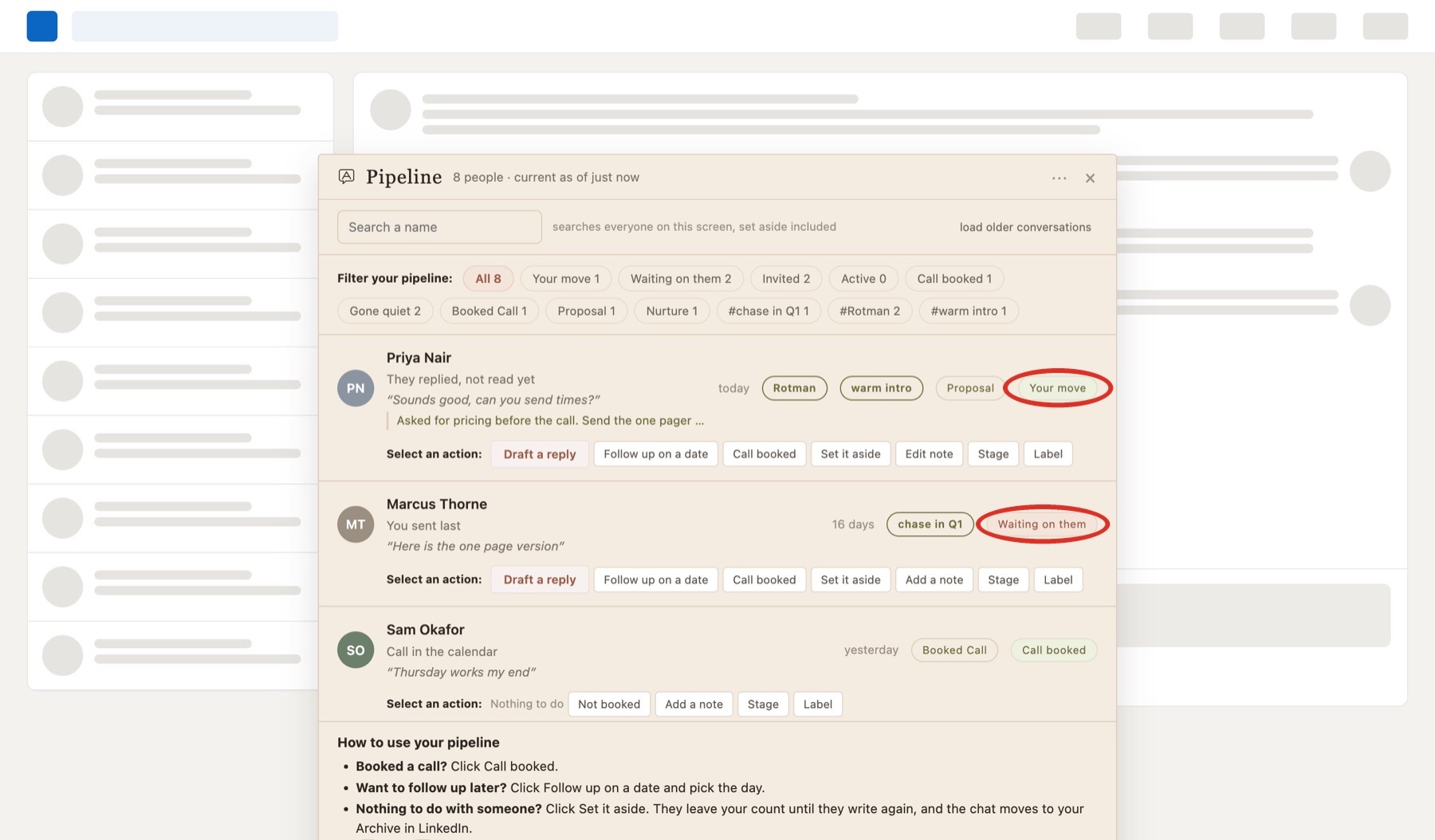The height and width of the screenshot is (840, 1435).
Task: Open Label for Marcus Thorne
Action: coord(1058,579)
